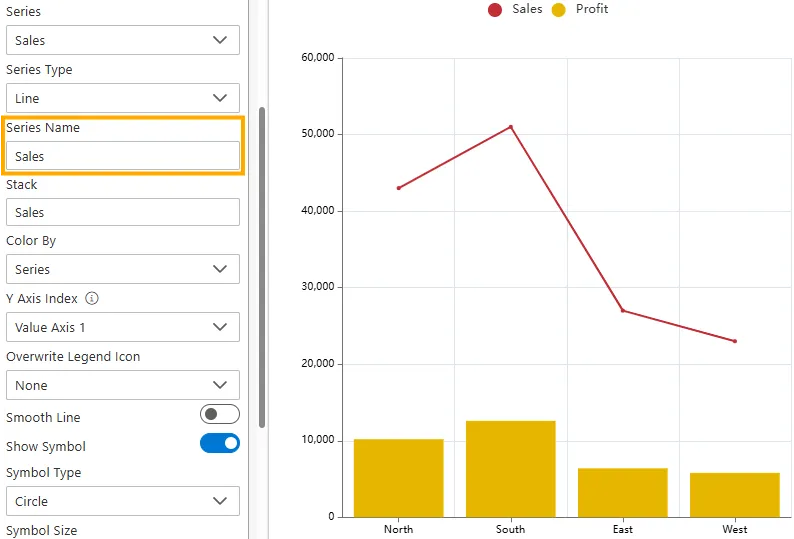Click the Series Name input field
Viewport: 794px width, 539px height.
coord(122,157)
